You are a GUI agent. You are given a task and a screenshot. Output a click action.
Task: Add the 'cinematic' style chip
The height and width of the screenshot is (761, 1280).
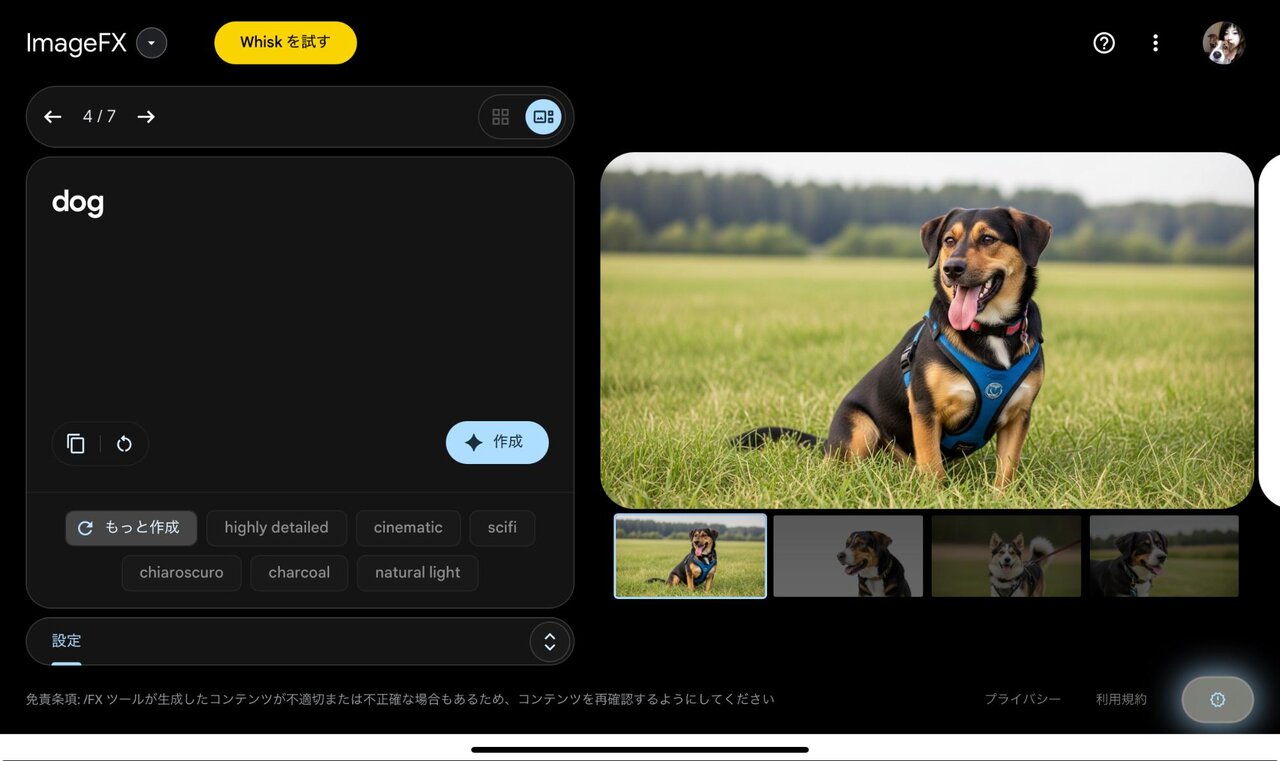(x=408, y=528)
